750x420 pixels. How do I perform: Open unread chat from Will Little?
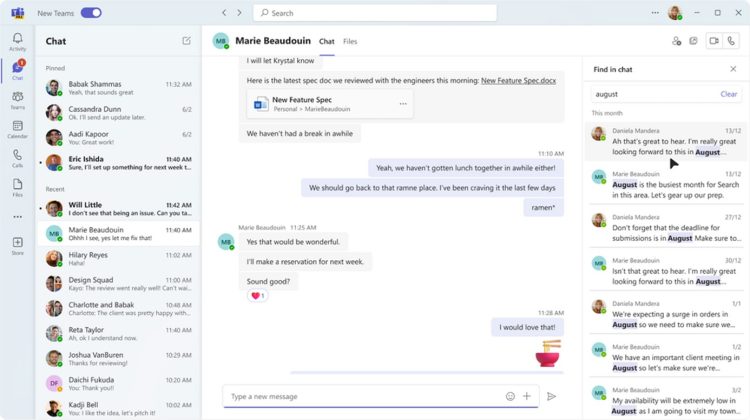pyautogui.click(x=119, y=209)
